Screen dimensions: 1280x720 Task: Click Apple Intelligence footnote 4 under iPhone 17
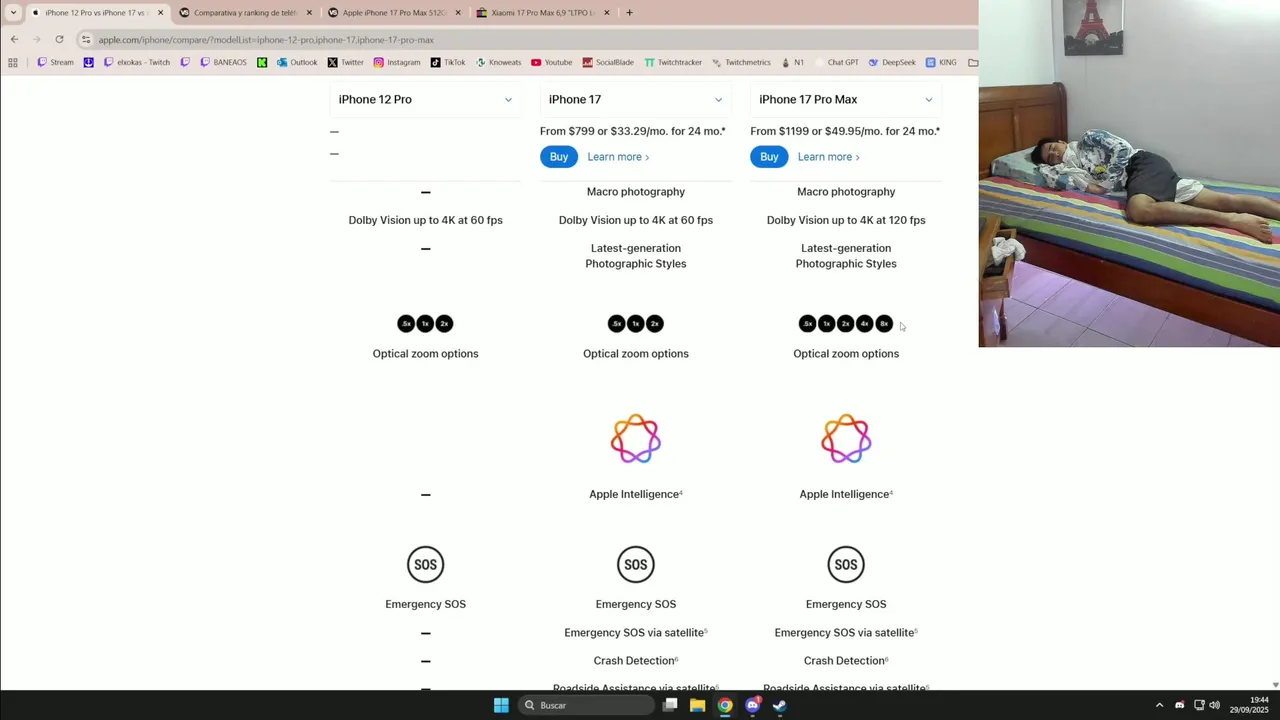pyautogui.click(x=681, y=491)
